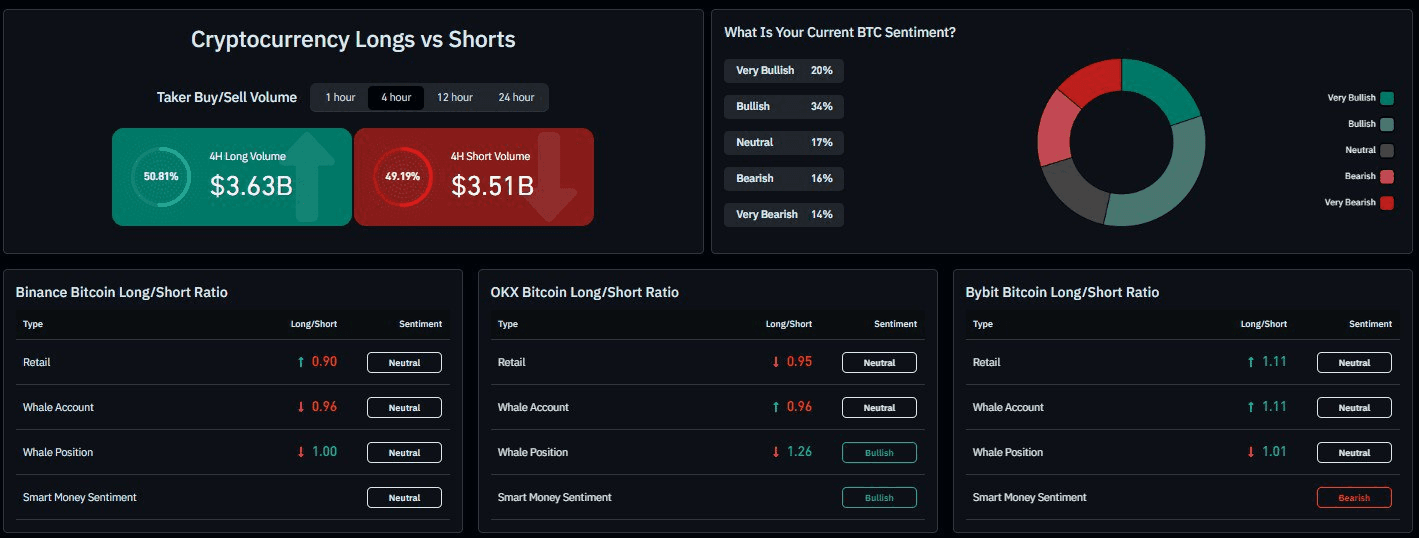The image size is (1419, 538).
Task: Vote Very Bullish in sentiment poll
Action: [x=784, y=71]
